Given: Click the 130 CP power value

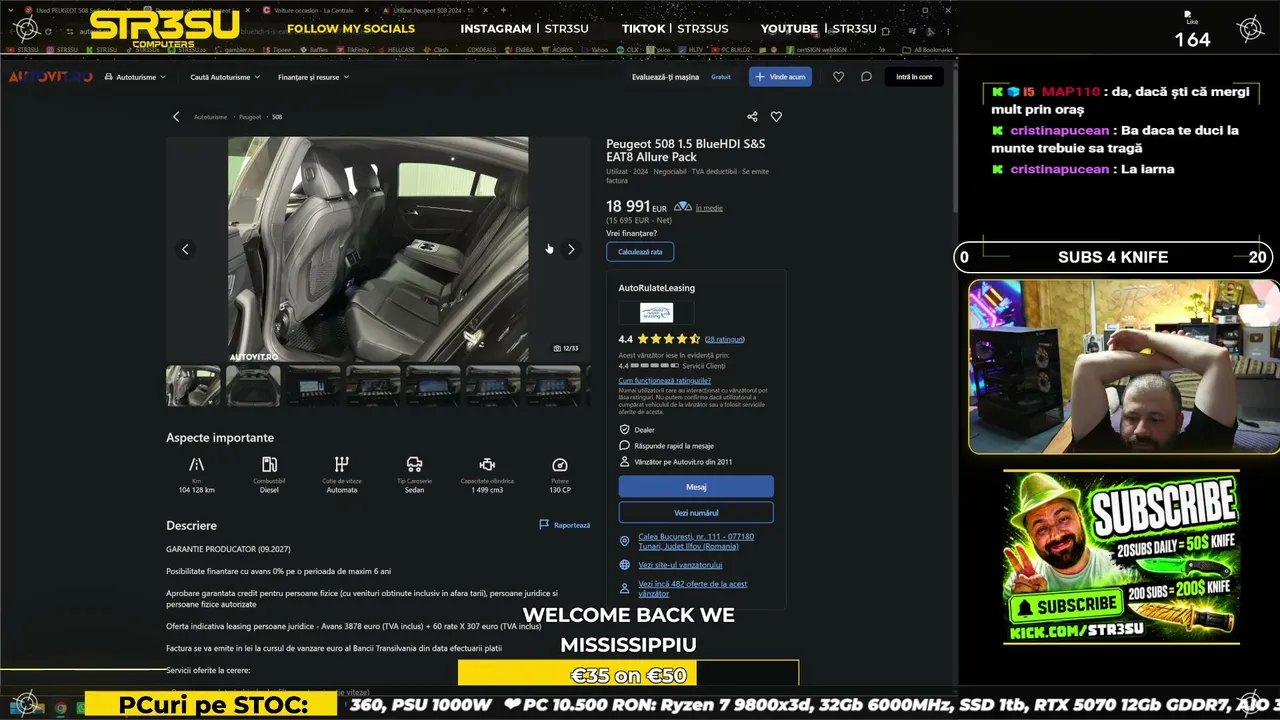Looking at the screenshot, I should (560, 490).
